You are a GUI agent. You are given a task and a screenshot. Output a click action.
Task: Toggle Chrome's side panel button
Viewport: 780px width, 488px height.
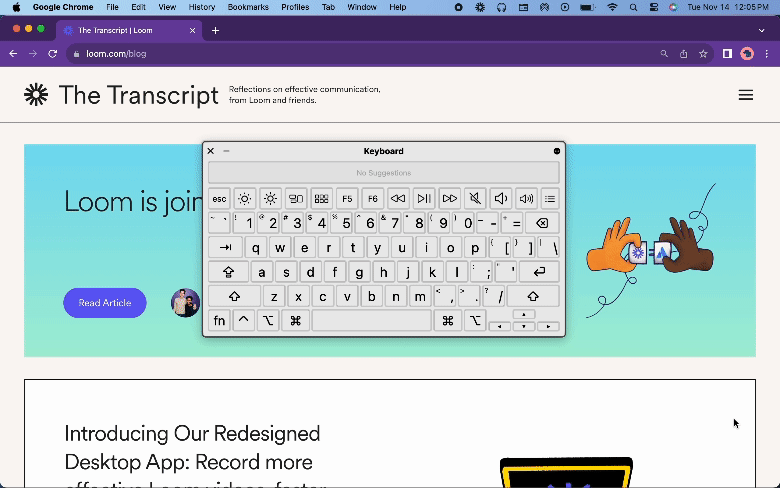(728, 54)
